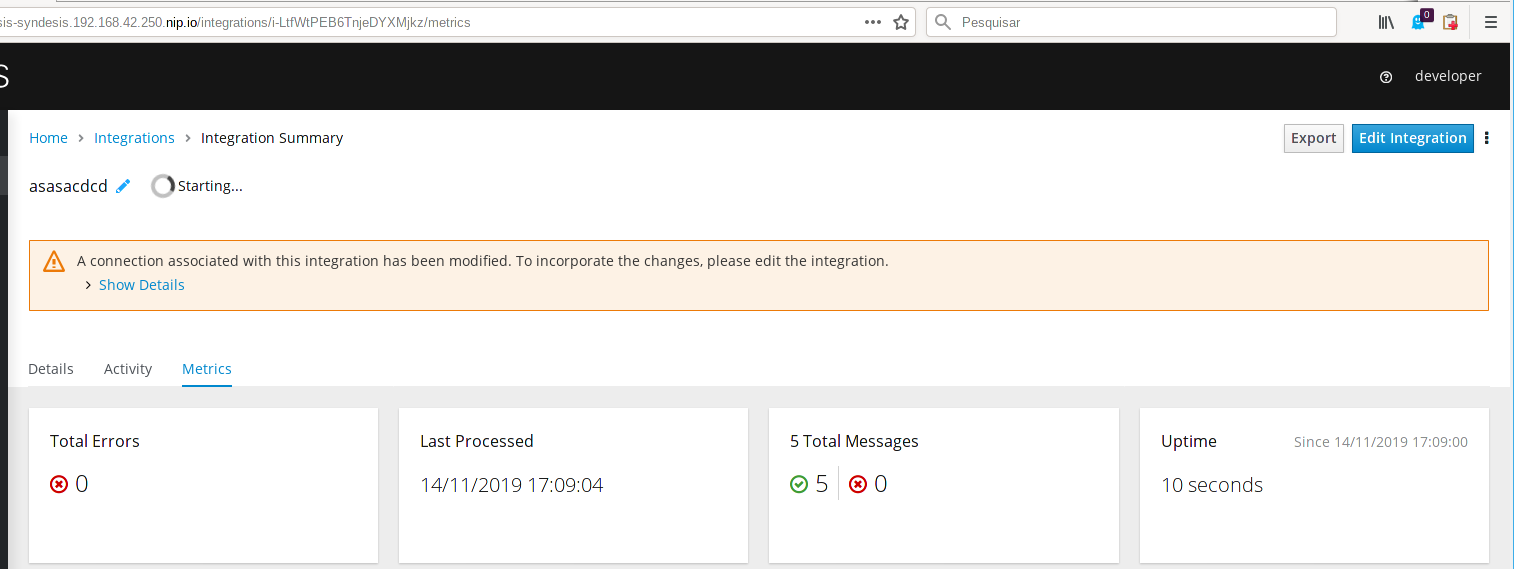Switch to the Activity tab
The width and height of the screenshot is (1514, 569).
pos(128,369)
